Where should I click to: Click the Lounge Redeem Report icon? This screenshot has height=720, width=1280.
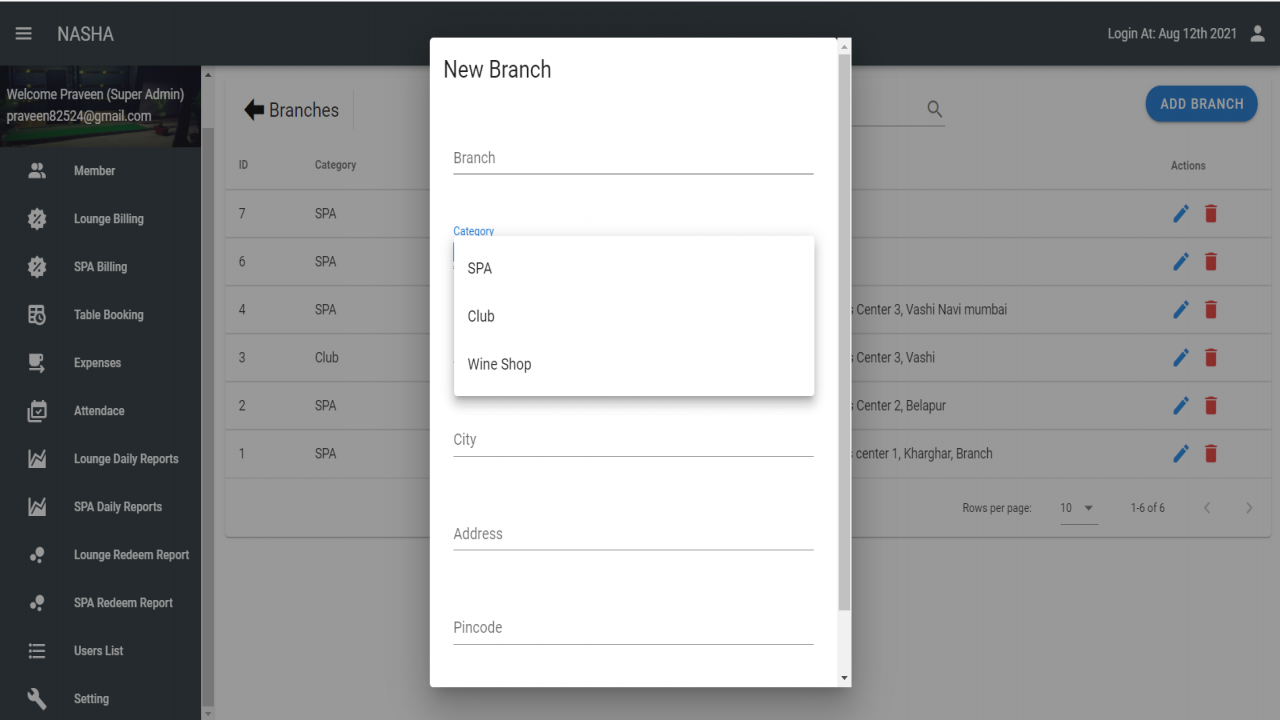(37, 555)
